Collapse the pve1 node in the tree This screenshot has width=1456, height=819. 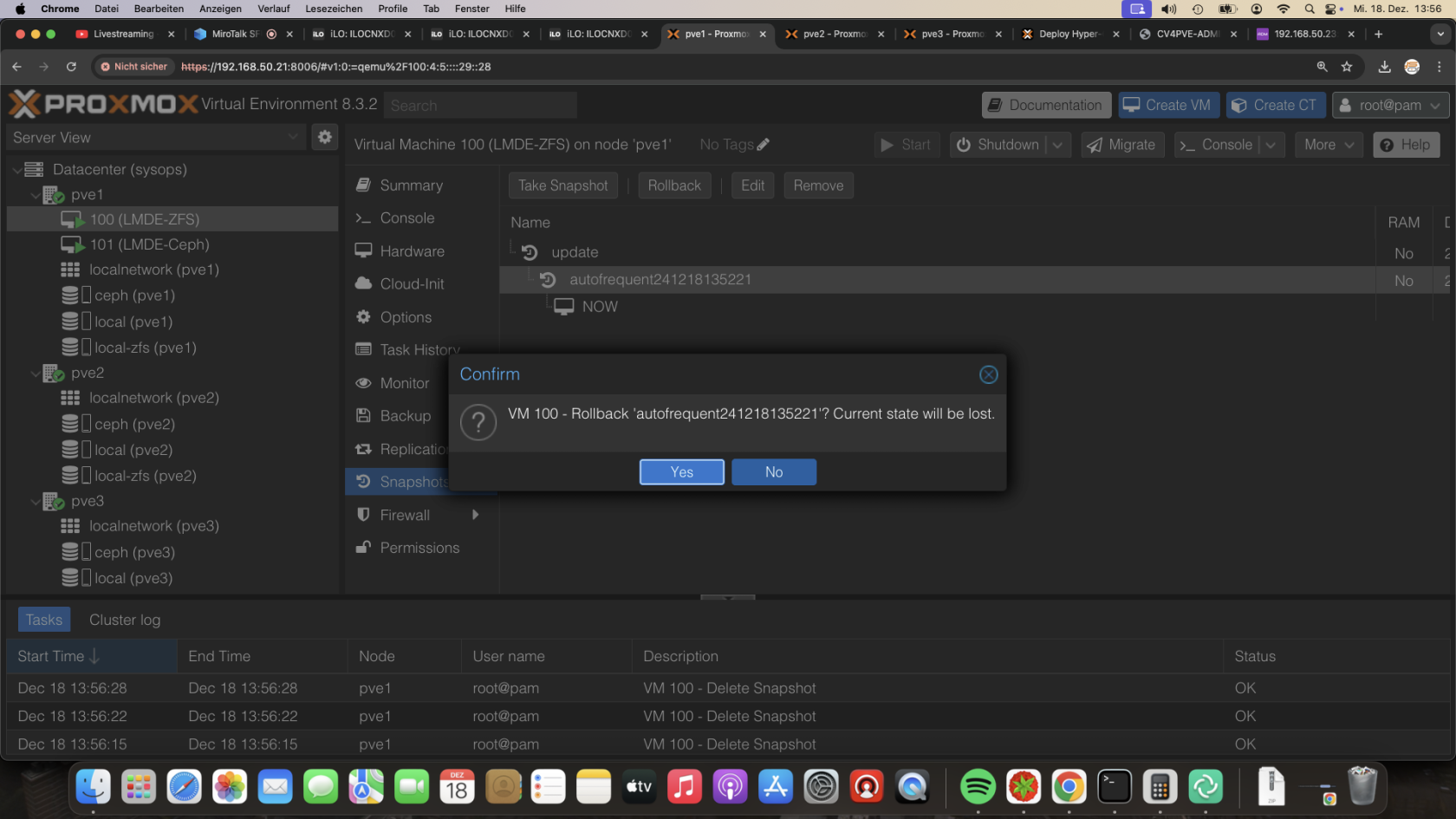tap(36, 195)
